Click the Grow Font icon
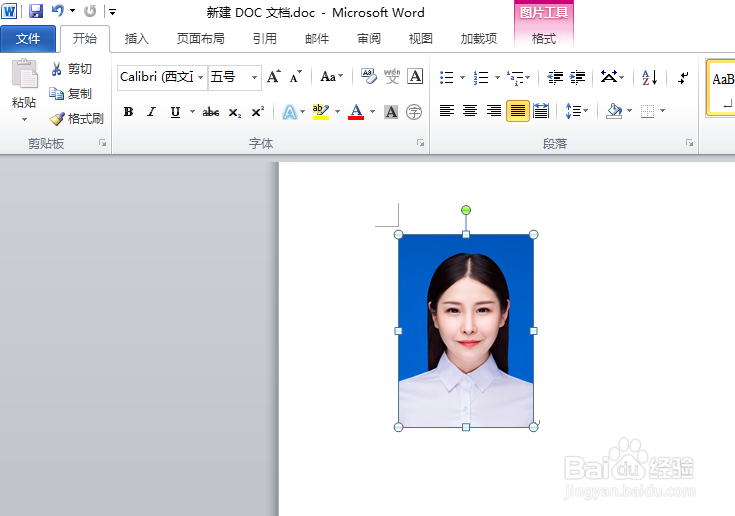This screenshot has height=516, width=735. (x=274, y=76)
